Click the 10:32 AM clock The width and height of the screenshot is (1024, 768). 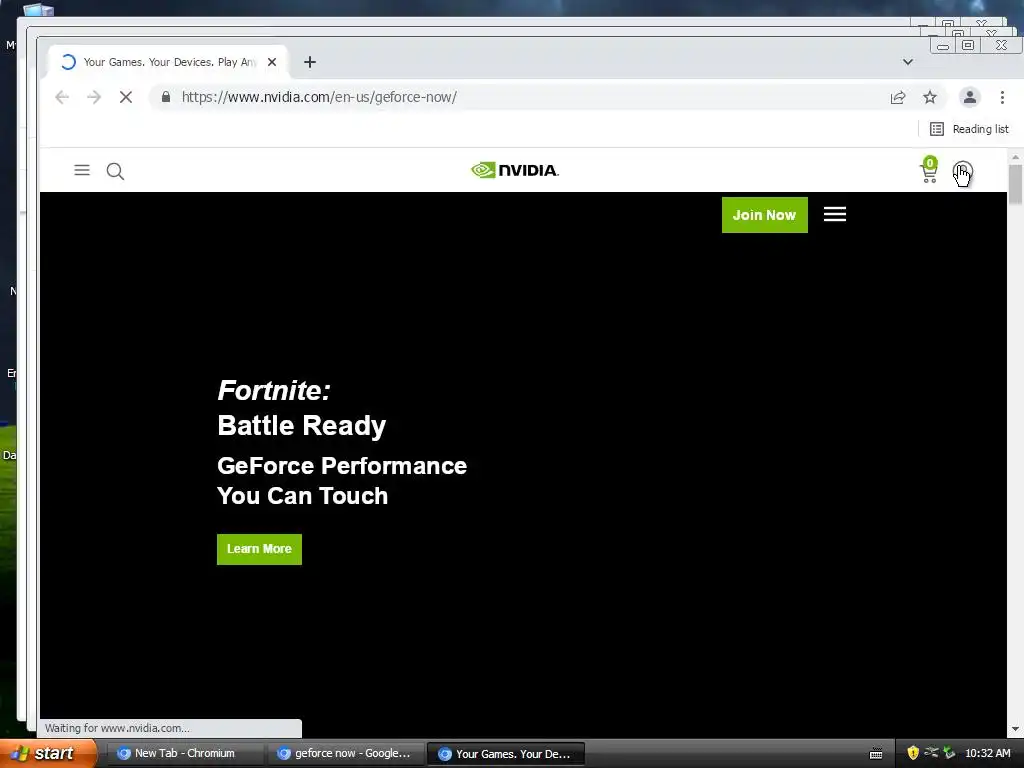987,753
